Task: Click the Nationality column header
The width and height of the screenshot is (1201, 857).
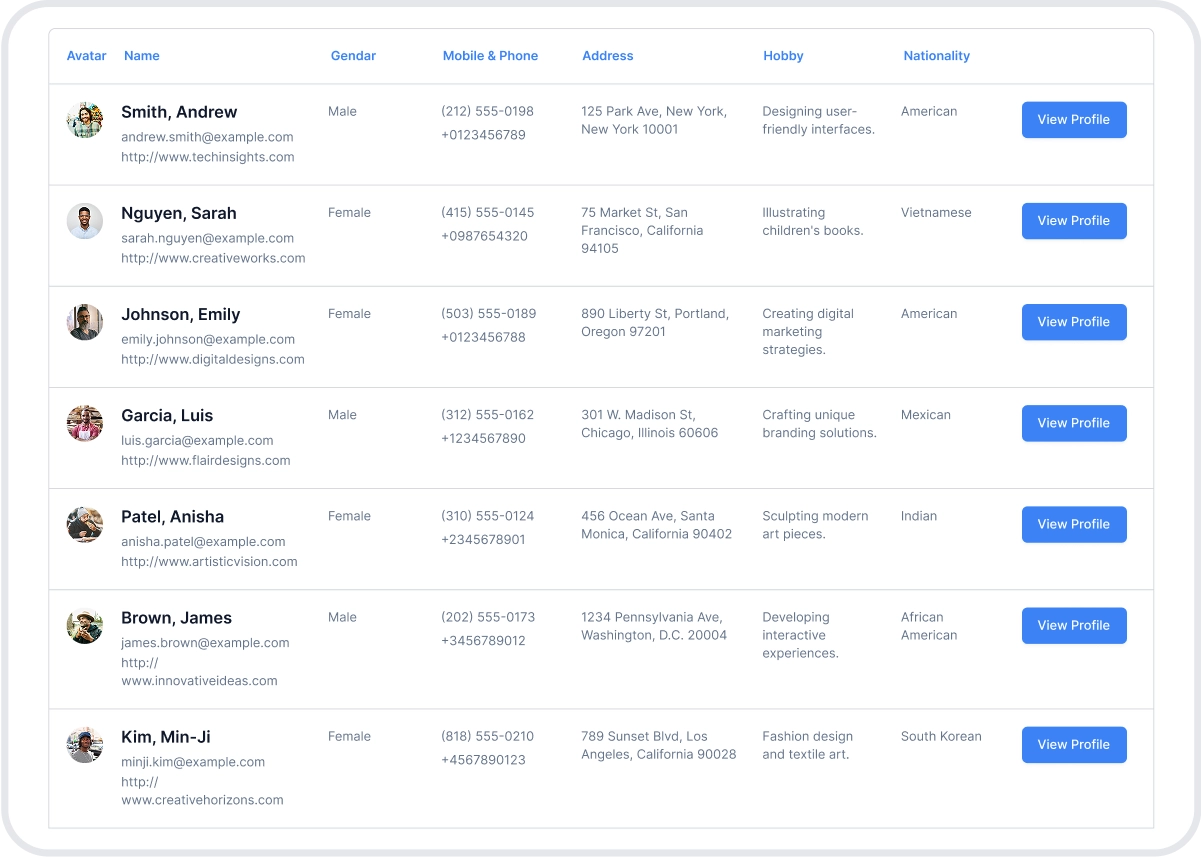Action: click(936, 56)
